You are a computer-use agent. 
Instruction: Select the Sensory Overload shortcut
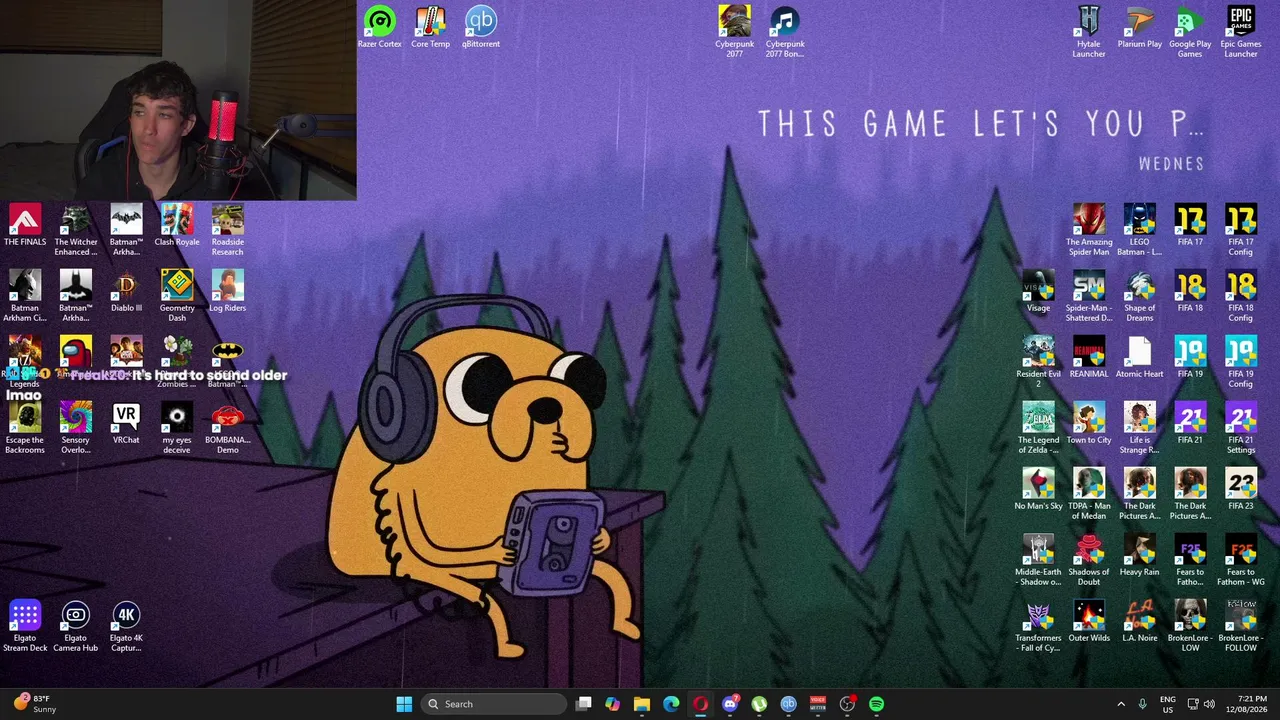pos(76,428)
